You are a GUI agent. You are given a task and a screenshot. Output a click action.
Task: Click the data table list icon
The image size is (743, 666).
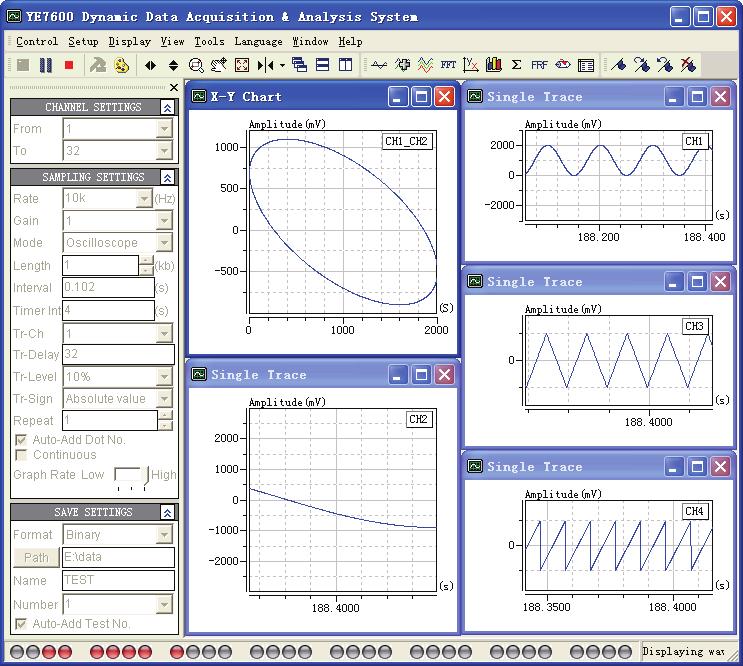pyautogui.click(x=586, y=65)
